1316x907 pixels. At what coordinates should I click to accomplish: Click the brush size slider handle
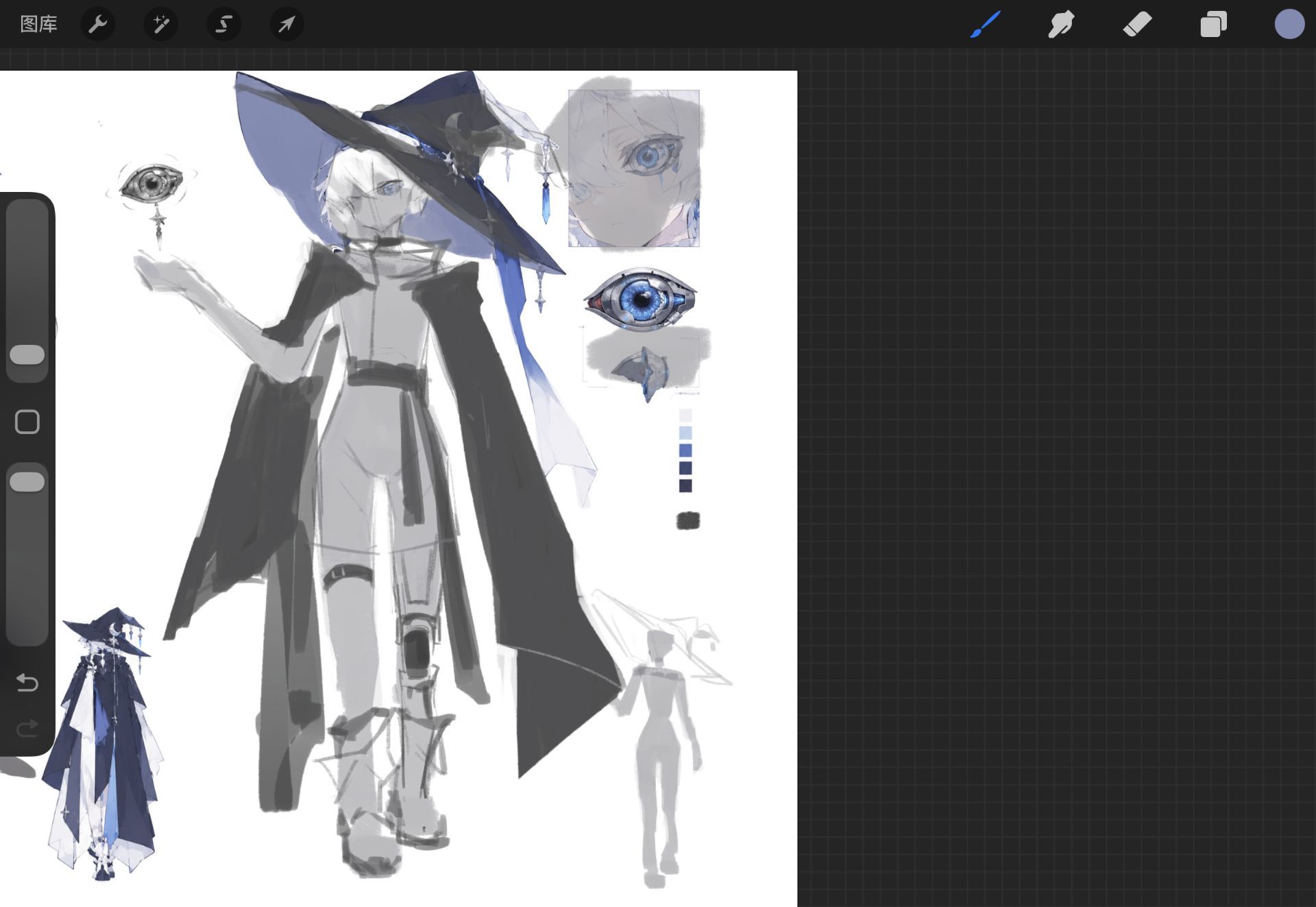point(27,354)
